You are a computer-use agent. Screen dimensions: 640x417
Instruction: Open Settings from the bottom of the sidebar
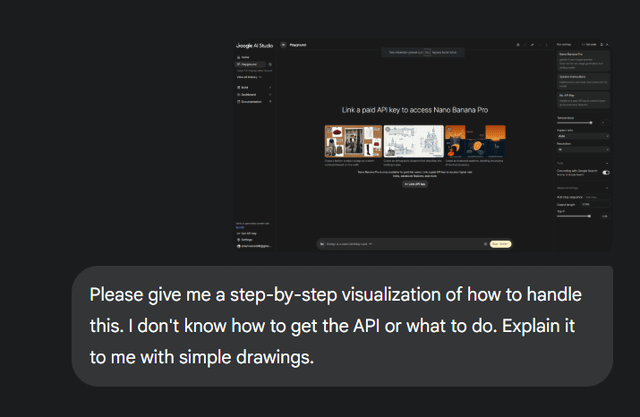[x=247, y=240]
